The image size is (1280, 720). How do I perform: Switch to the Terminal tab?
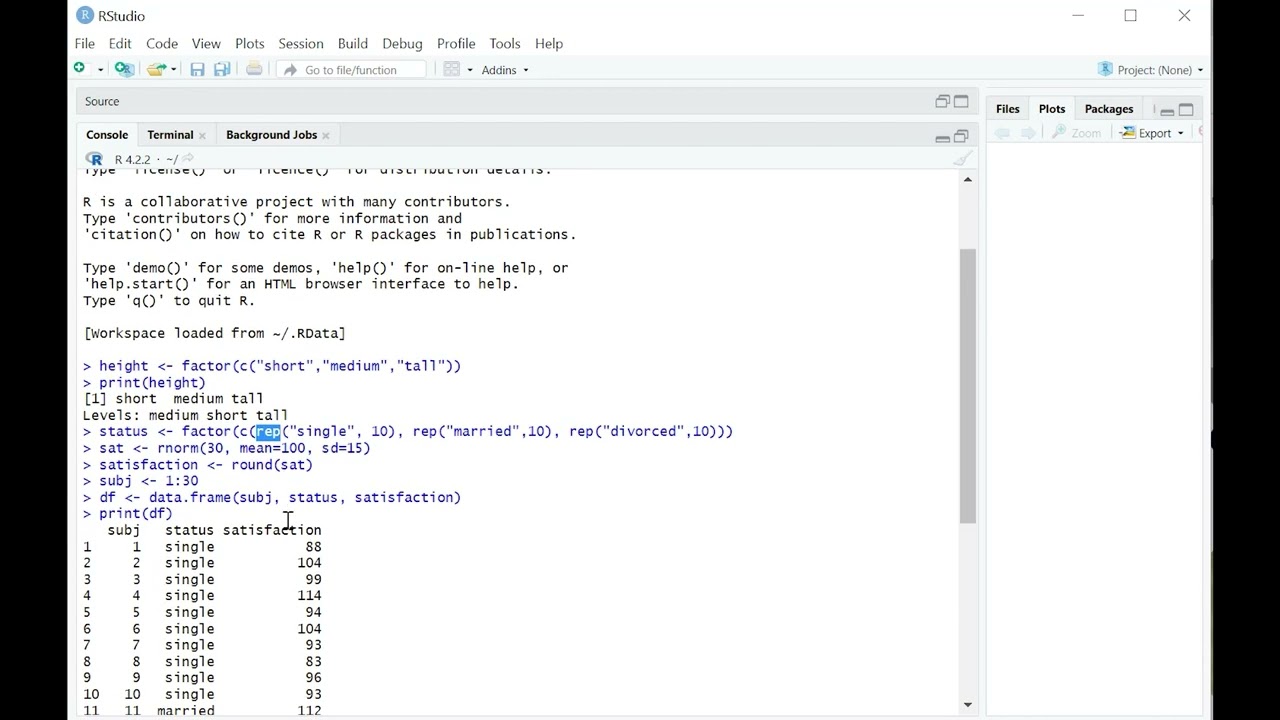(x=170, y=135)
